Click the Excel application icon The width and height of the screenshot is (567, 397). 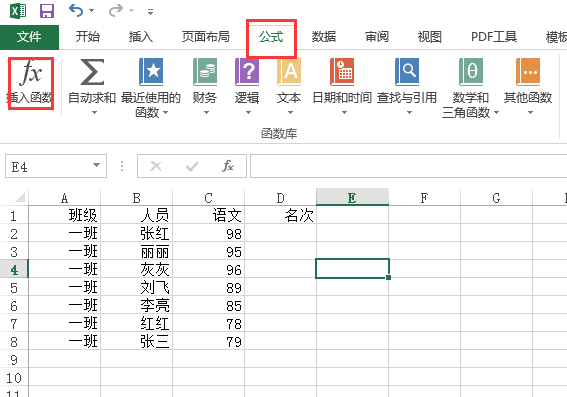click(18, 10)
